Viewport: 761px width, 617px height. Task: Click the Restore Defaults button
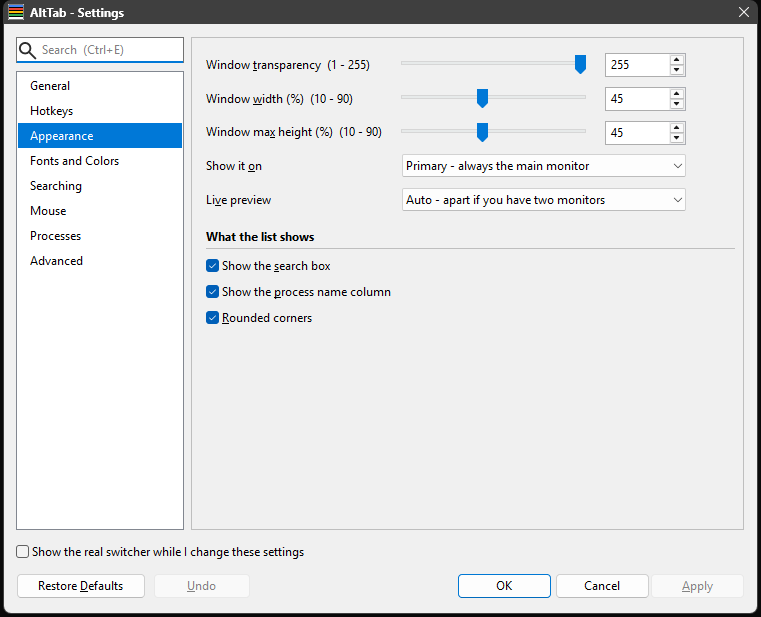(x=81, y=586)
